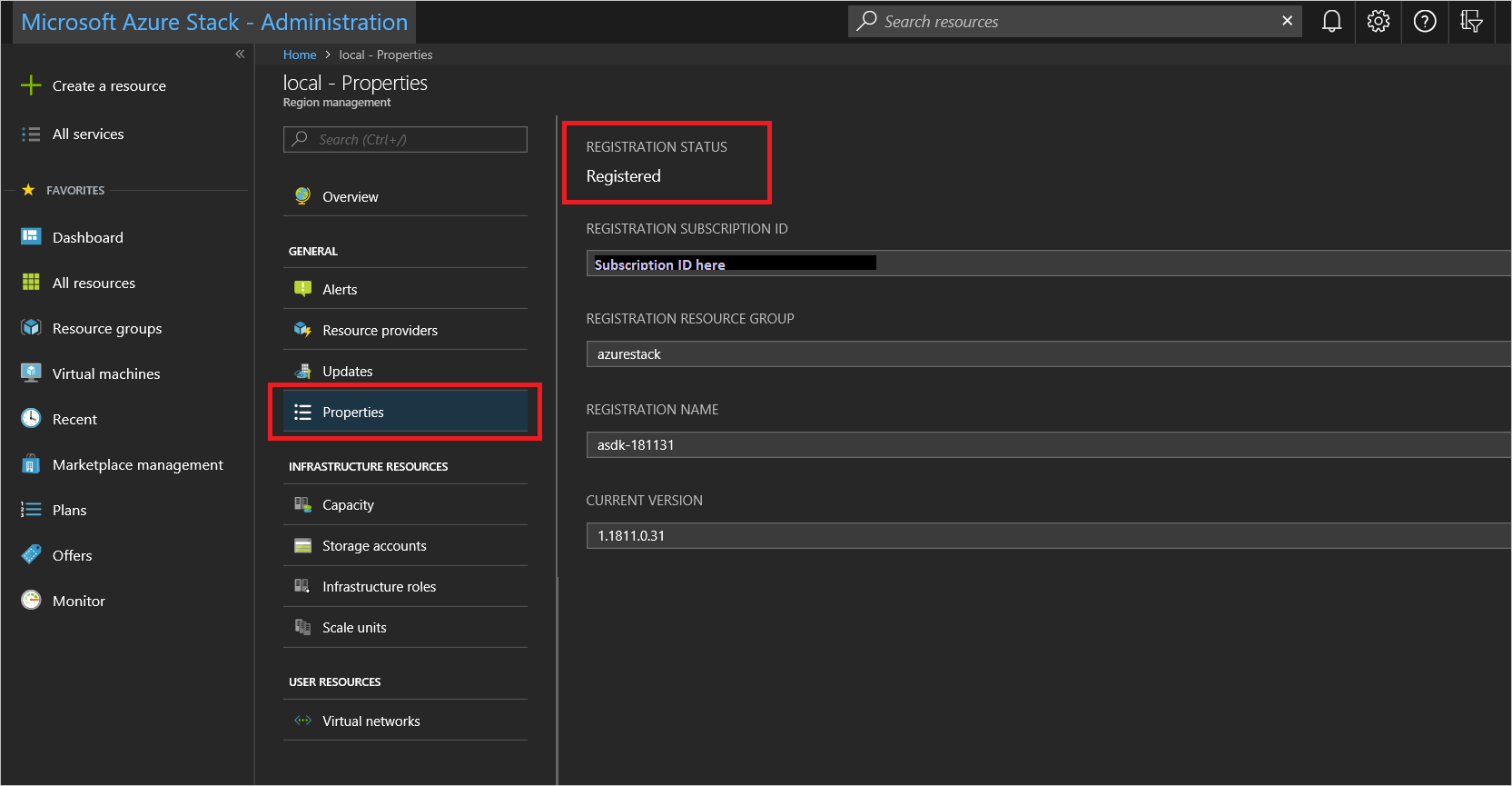Open All services list icon

31,134
